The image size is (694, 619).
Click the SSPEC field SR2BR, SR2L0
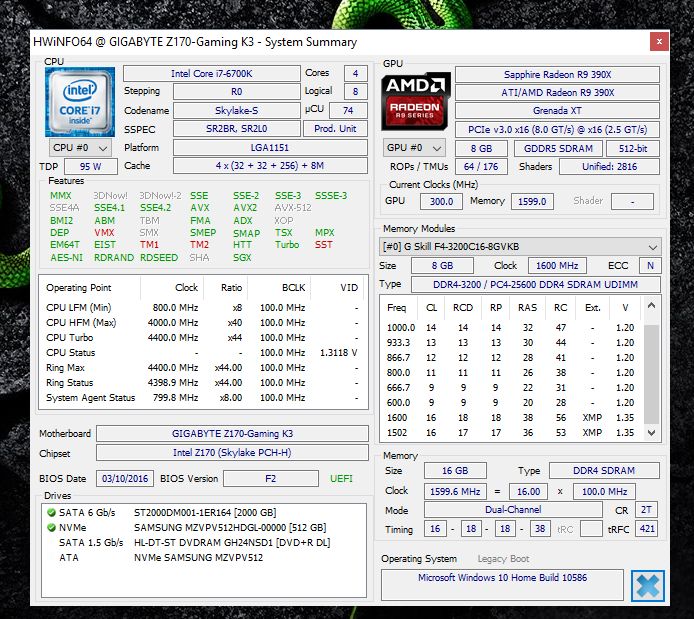click(236, 129)
